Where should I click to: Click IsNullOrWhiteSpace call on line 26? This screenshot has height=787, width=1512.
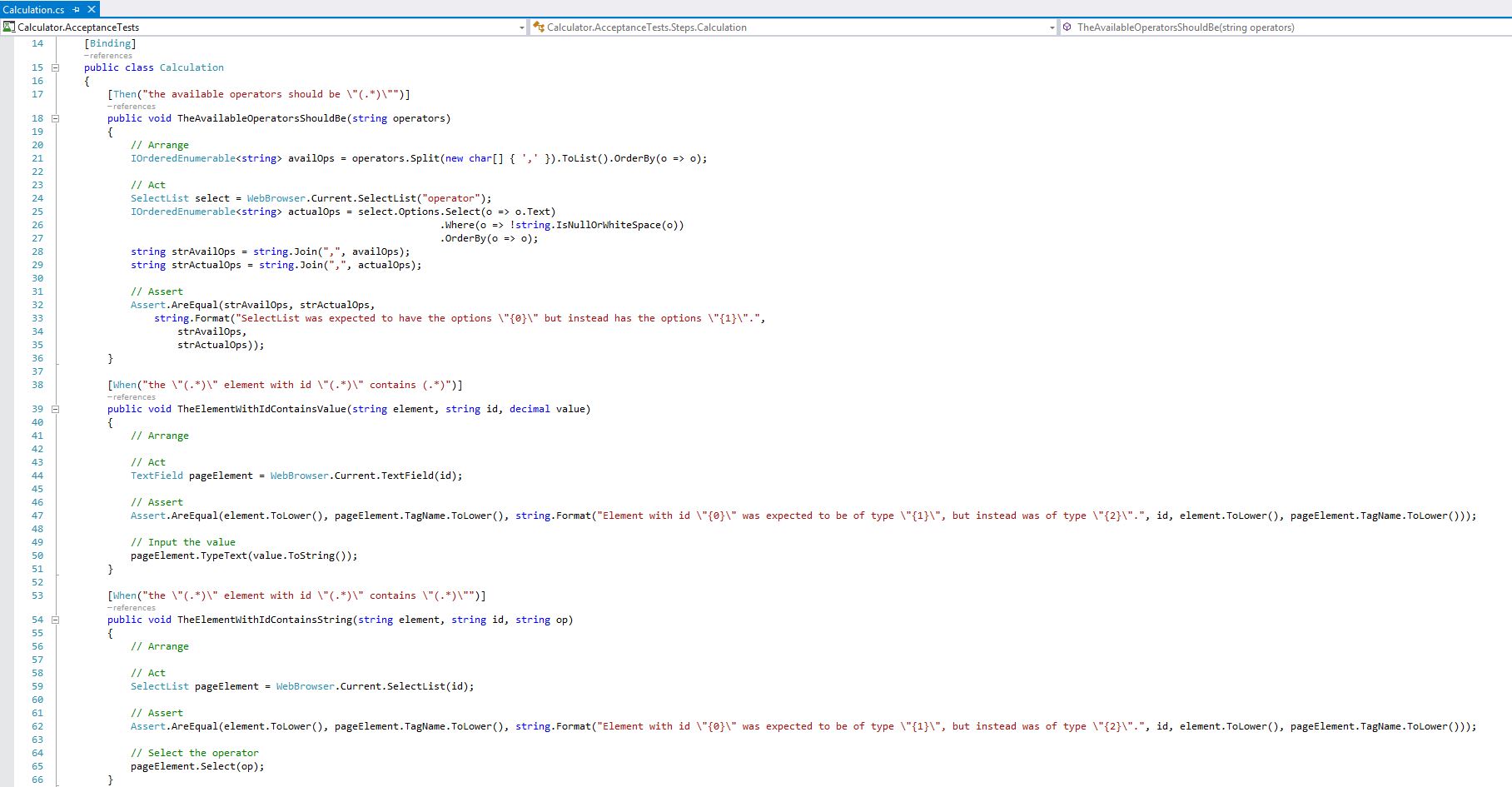[x=609, y=225]
